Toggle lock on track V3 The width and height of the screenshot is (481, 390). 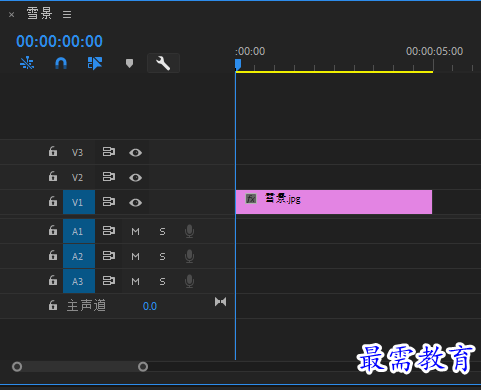53,152
